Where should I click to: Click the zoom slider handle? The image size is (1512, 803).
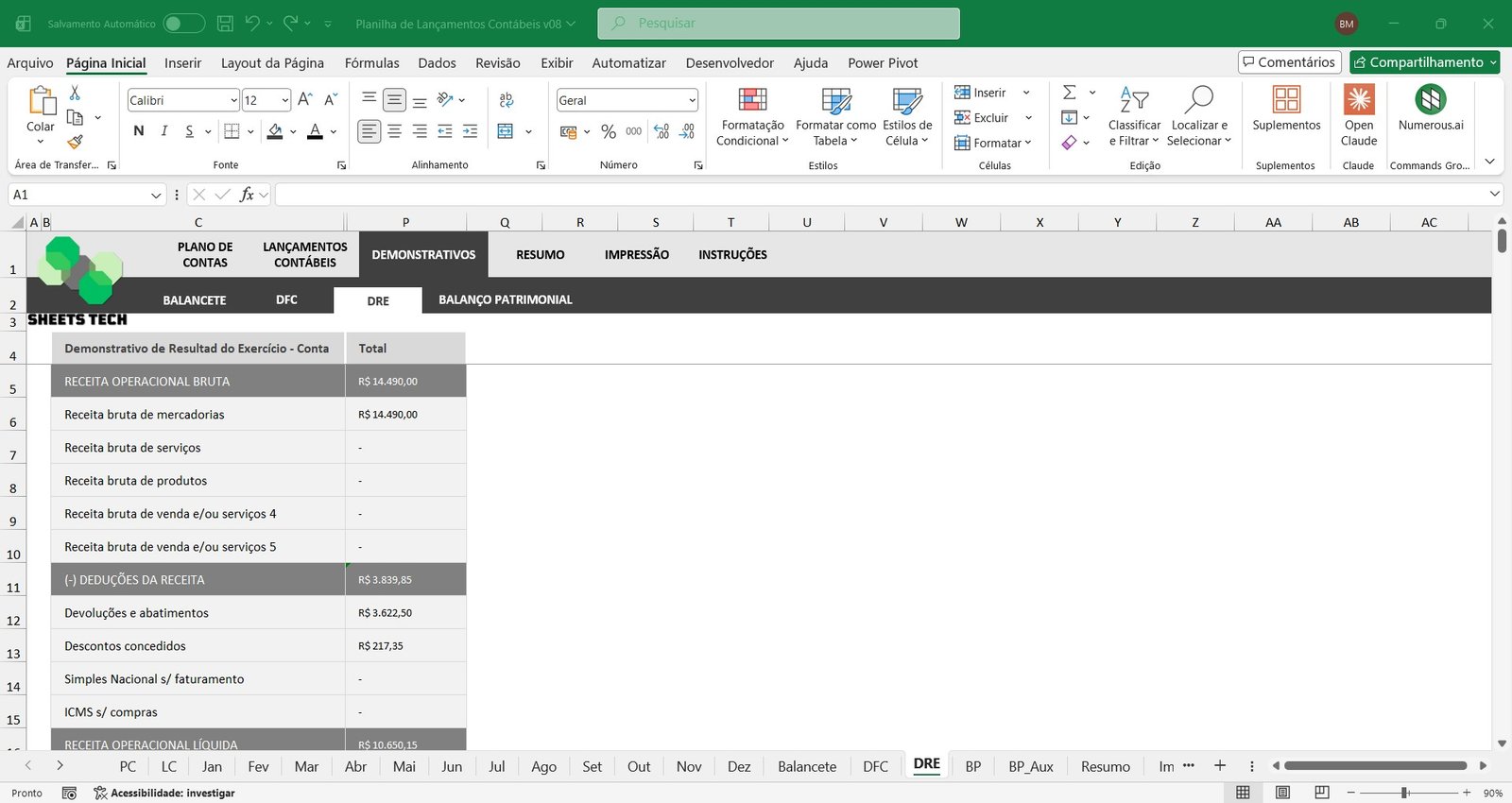(x=1404, y=793)
